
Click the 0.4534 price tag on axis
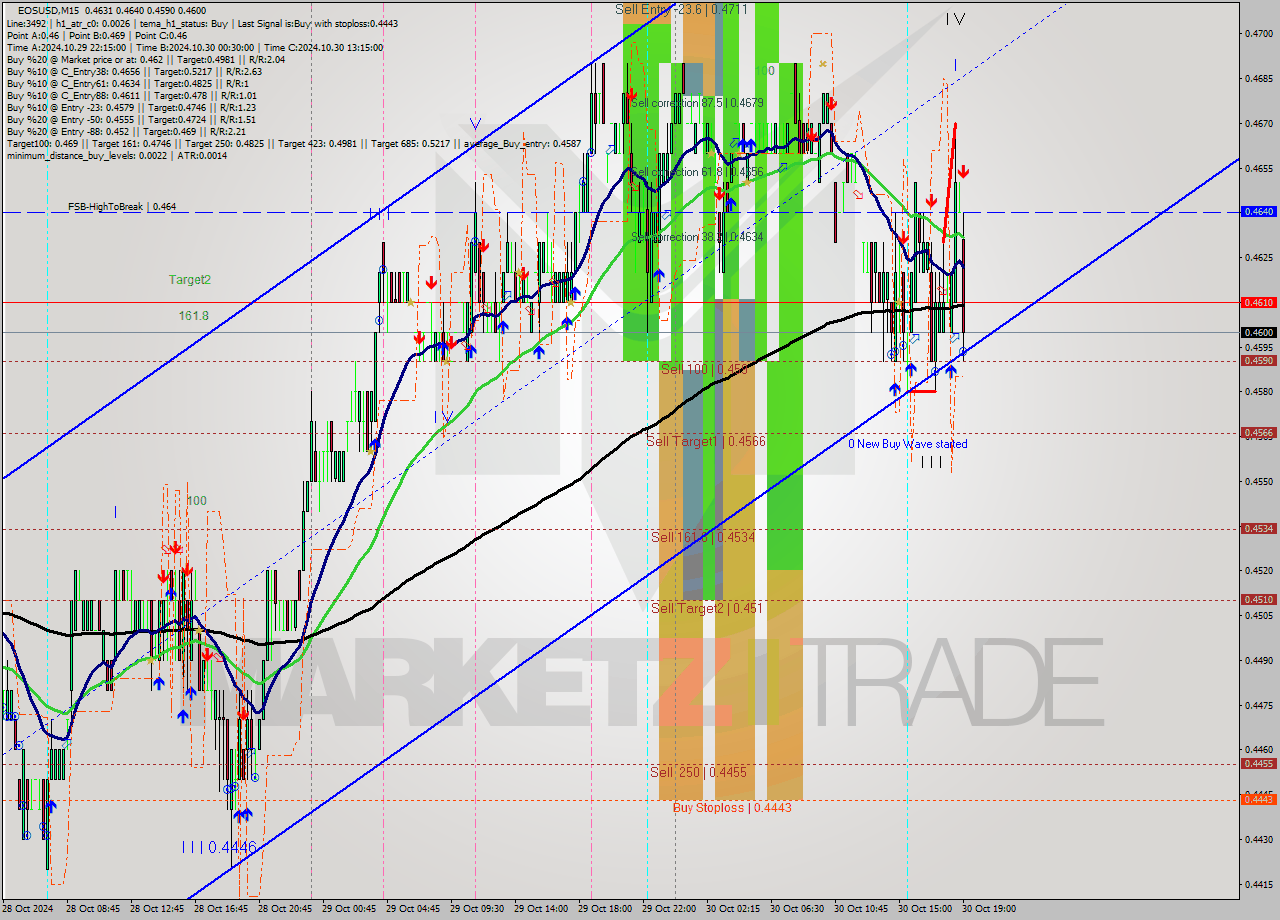pos(1258,529)
